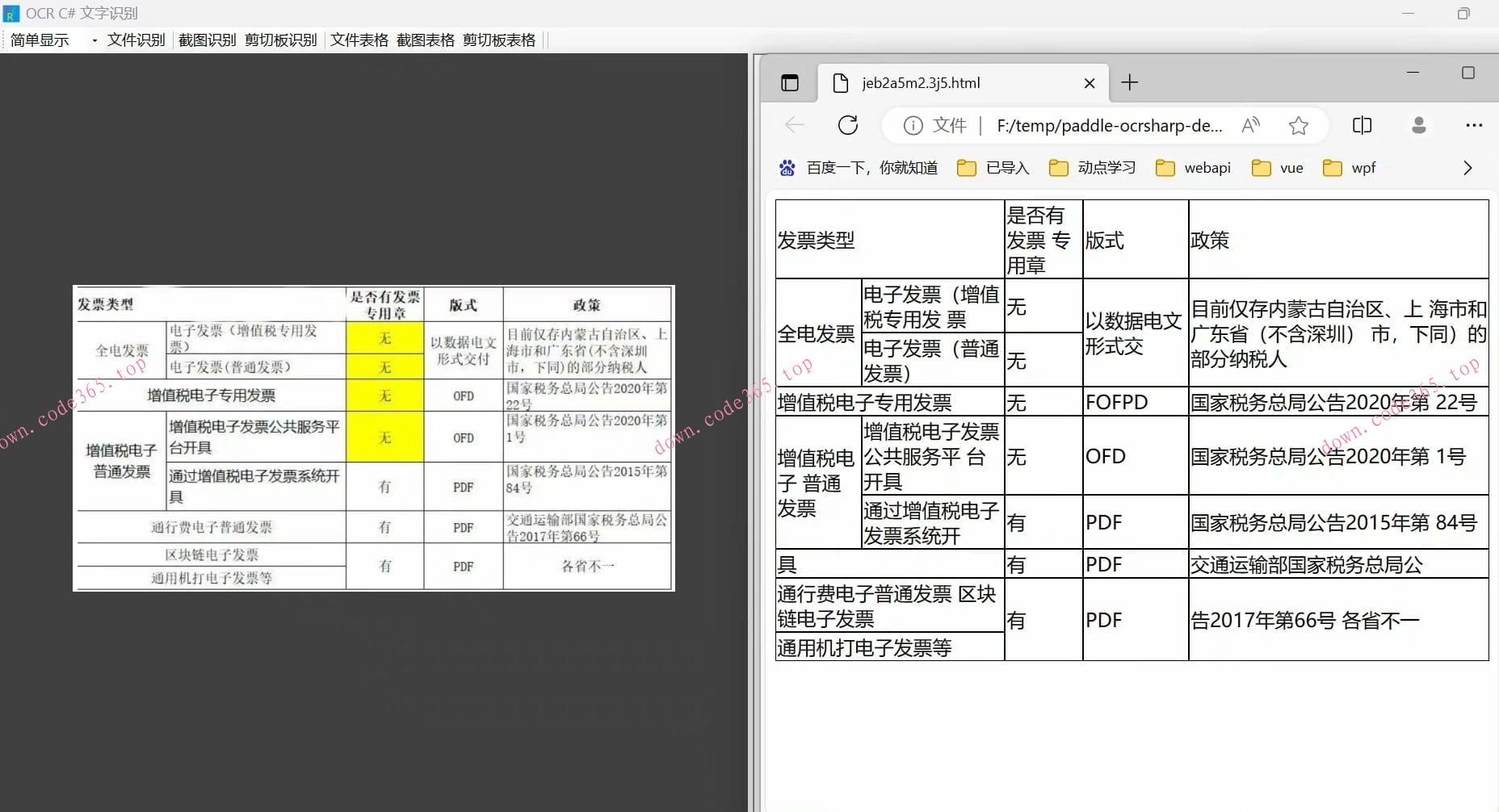
Task: Expand the favorites bar overflow chevron
Action: click(x=1468, y=167)
